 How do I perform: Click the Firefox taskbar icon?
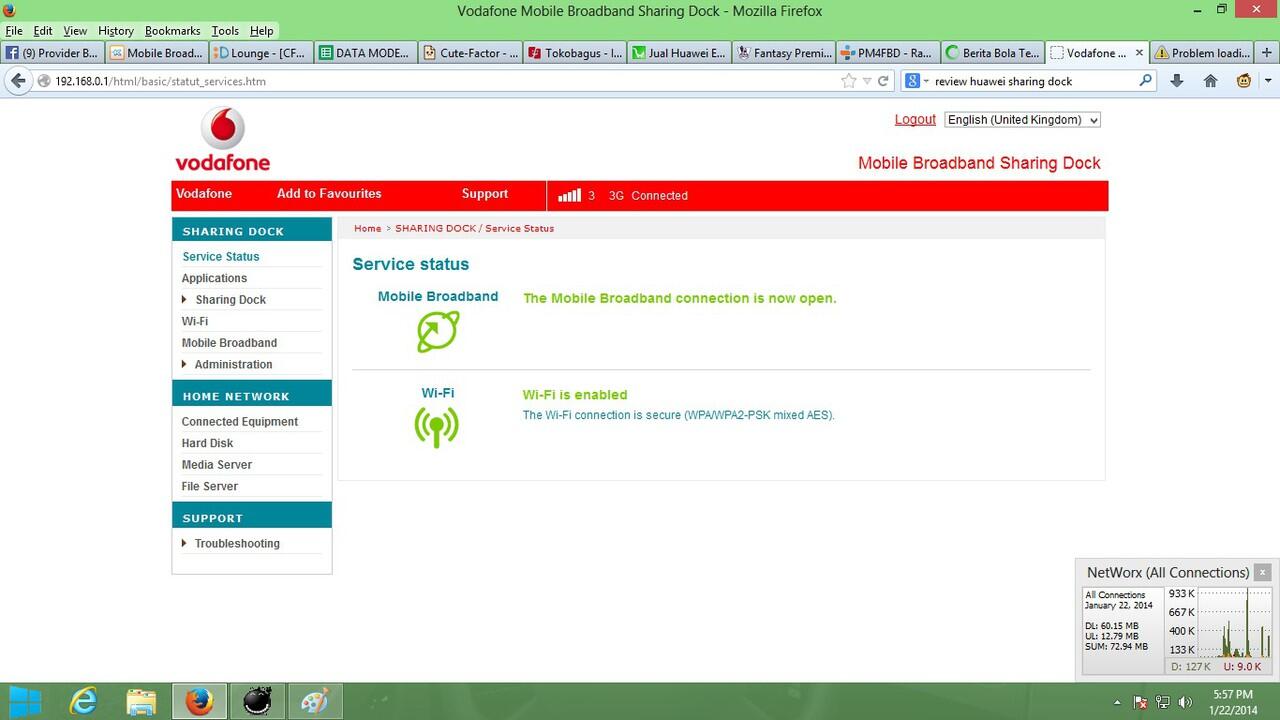[x=199, y=702]
